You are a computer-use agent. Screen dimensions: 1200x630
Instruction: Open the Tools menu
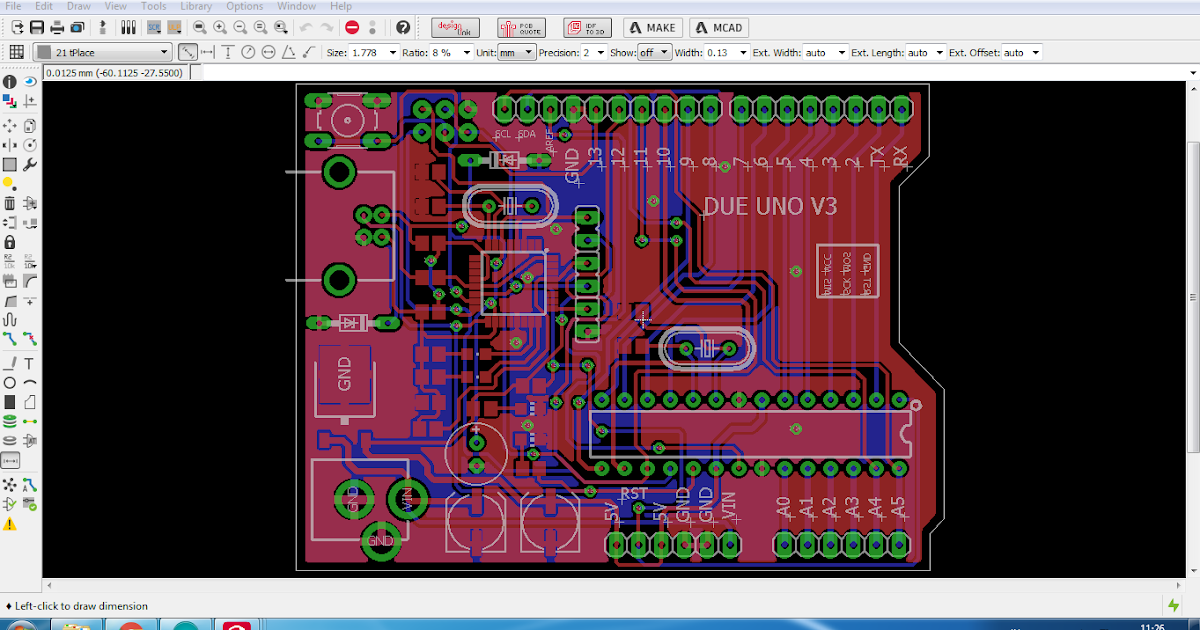click(153, 6)
